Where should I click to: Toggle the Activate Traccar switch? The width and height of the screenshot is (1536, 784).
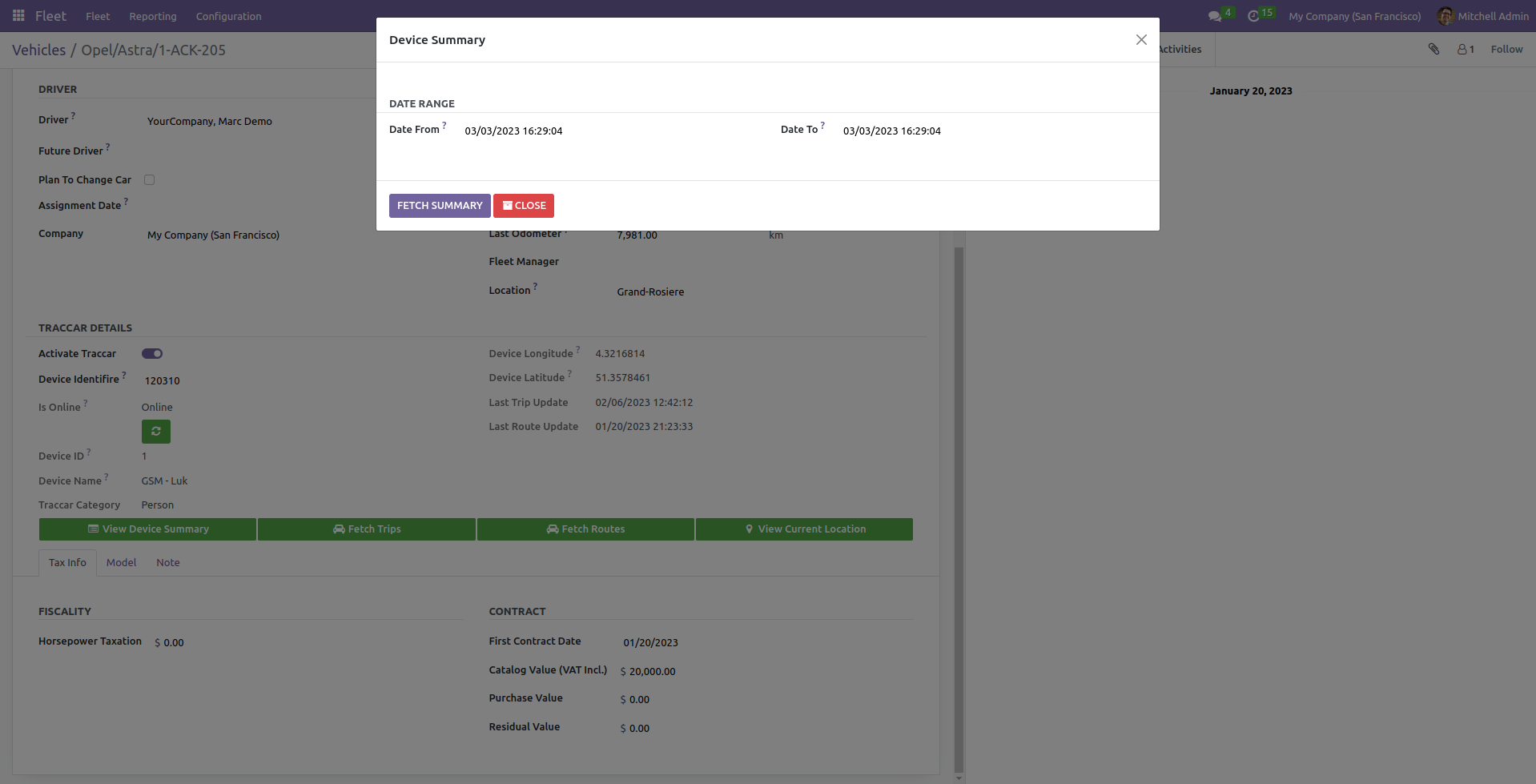(152, 354)
